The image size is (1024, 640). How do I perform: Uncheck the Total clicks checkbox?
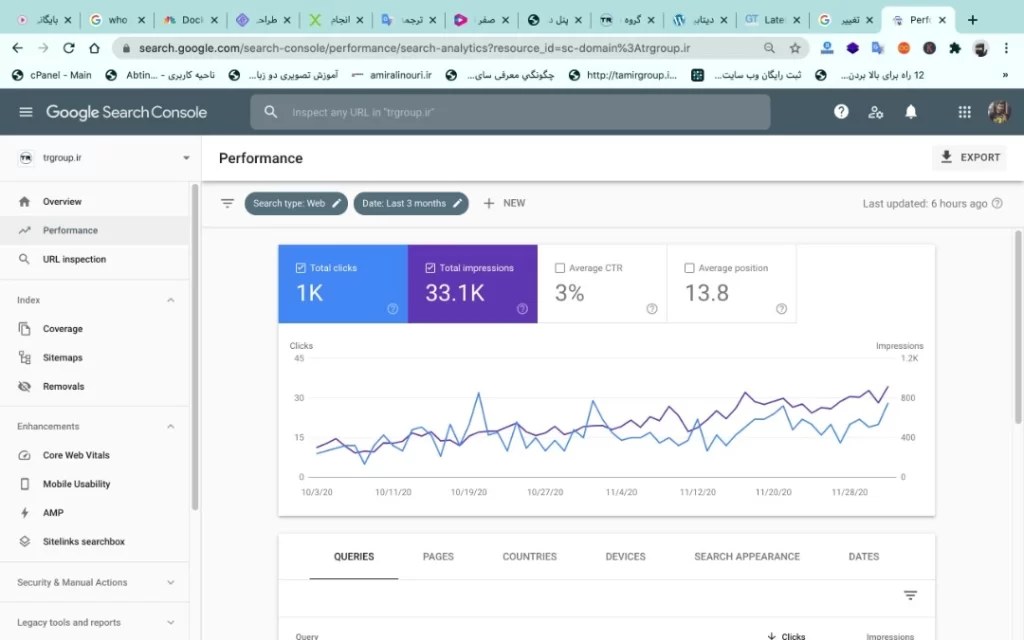click(x=301, y=268)
